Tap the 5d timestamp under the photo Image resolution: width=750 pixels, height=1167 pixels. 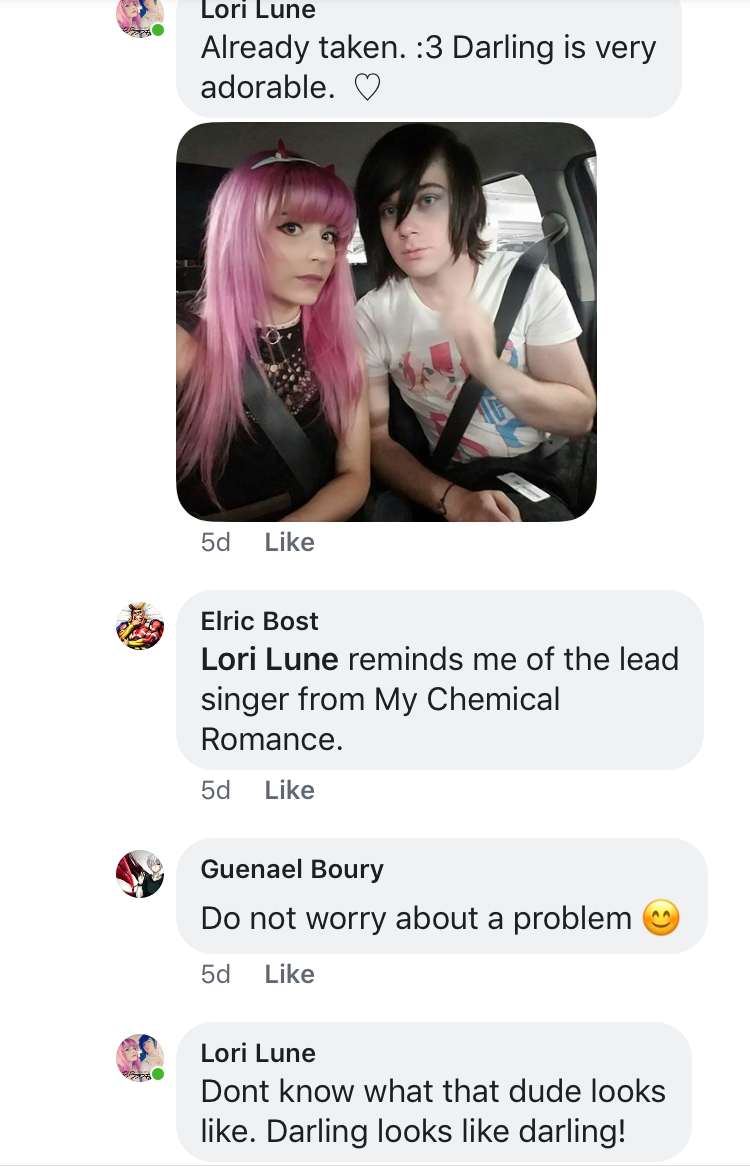pos(216,542)
